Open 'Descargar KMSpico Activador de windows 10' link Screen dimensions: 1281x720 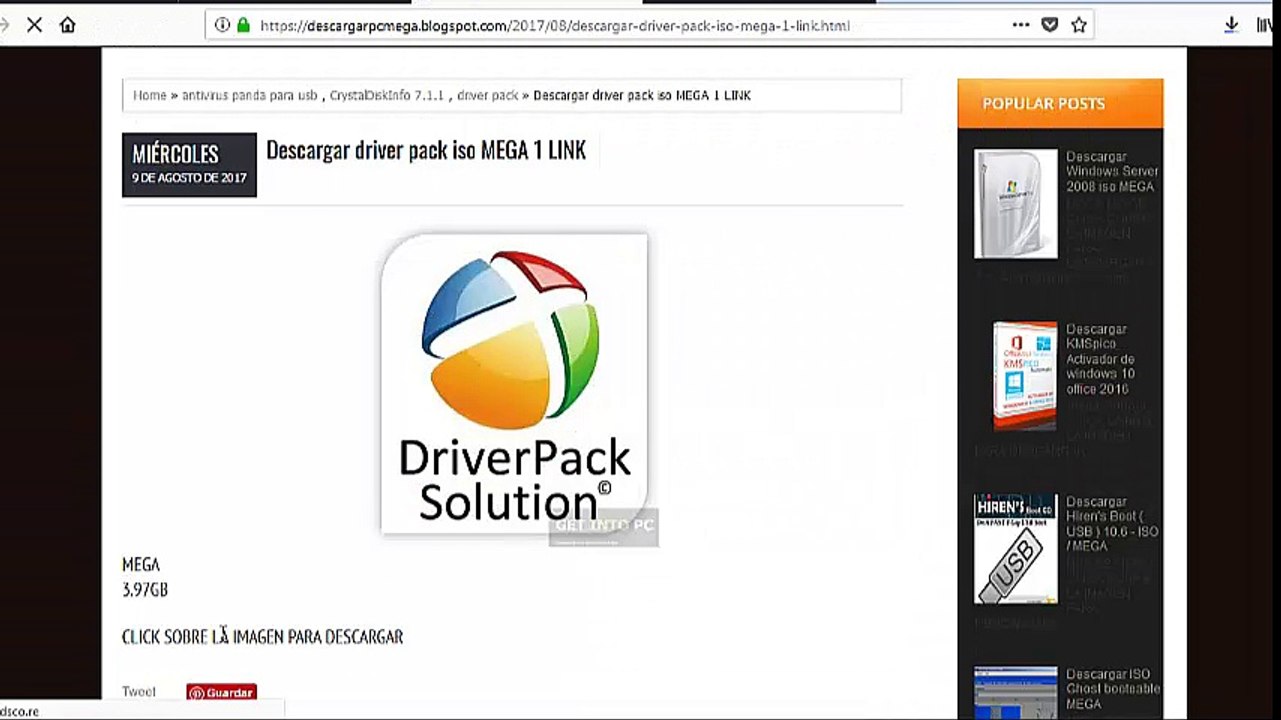pos(1101,358)
